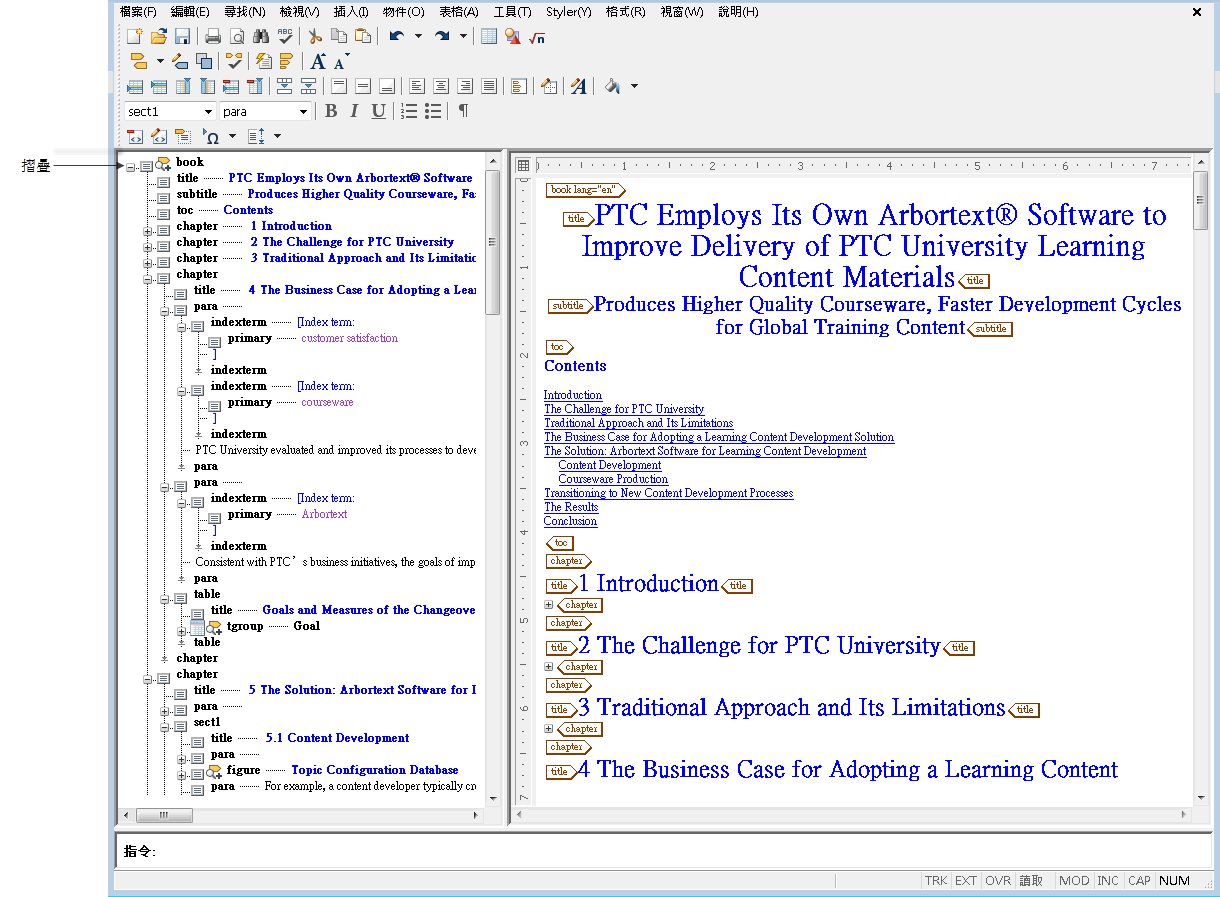Open the 插入(I) menu
1220x897 pixels.
pyautogui.click(x=350, y=12)
